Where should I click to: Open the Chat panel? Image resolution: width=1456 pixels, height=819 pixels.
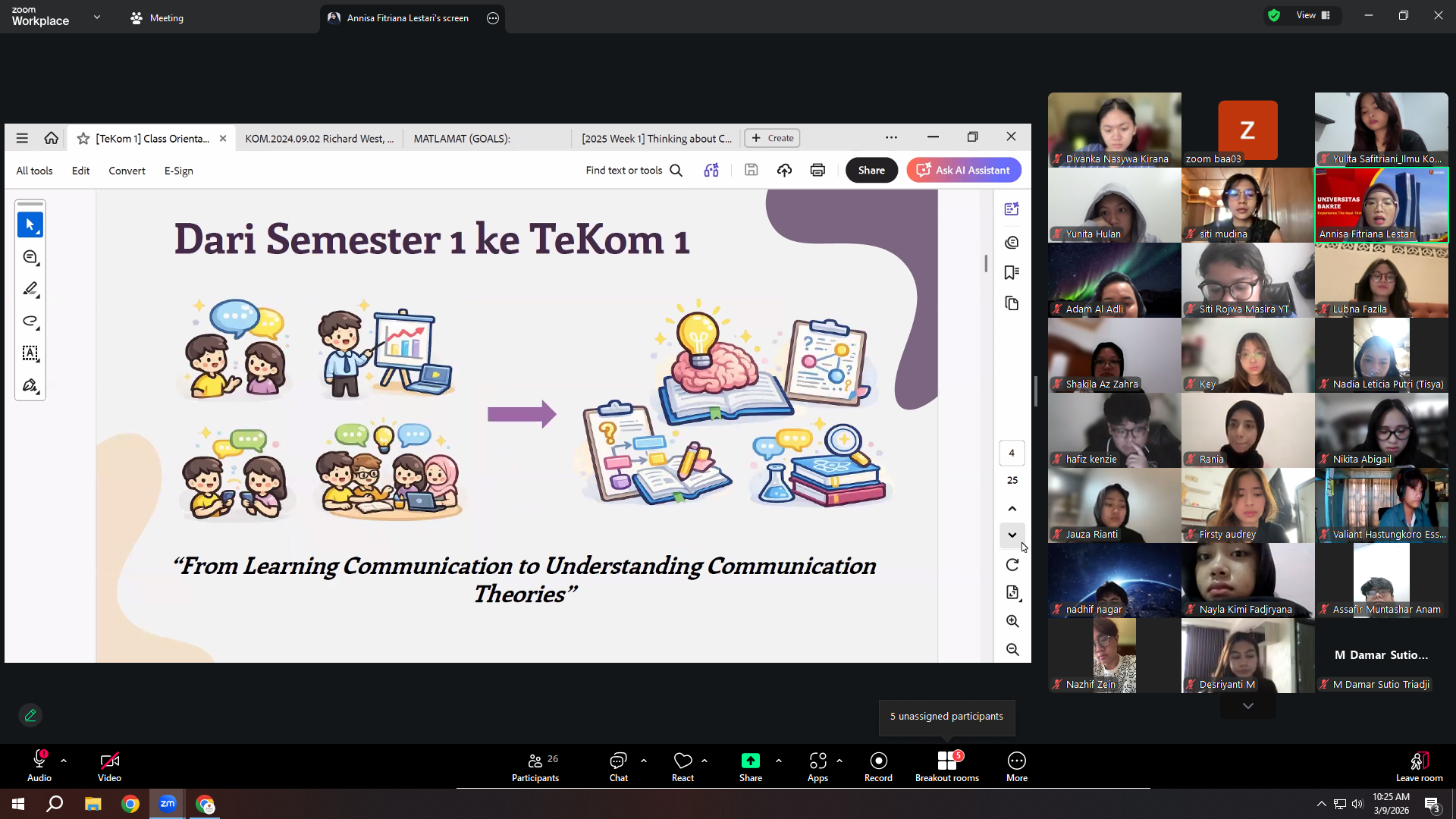[618, 767]
